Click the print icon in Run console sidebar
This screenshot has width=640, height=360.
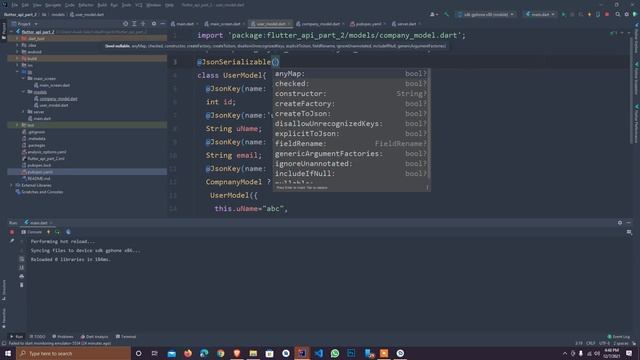[x=22, y=276]
